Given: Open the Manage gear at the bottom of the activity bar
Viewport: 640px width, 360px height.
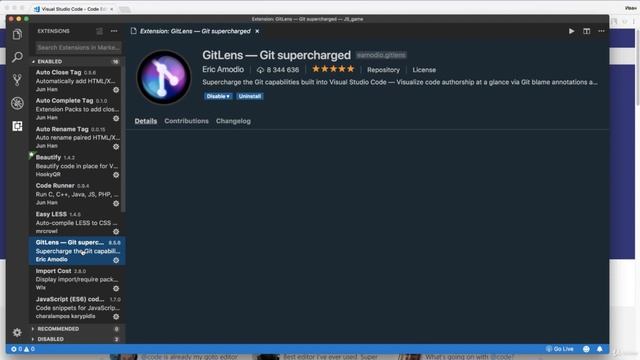Looking at the screenshot, I should click(x=17, y=333).
